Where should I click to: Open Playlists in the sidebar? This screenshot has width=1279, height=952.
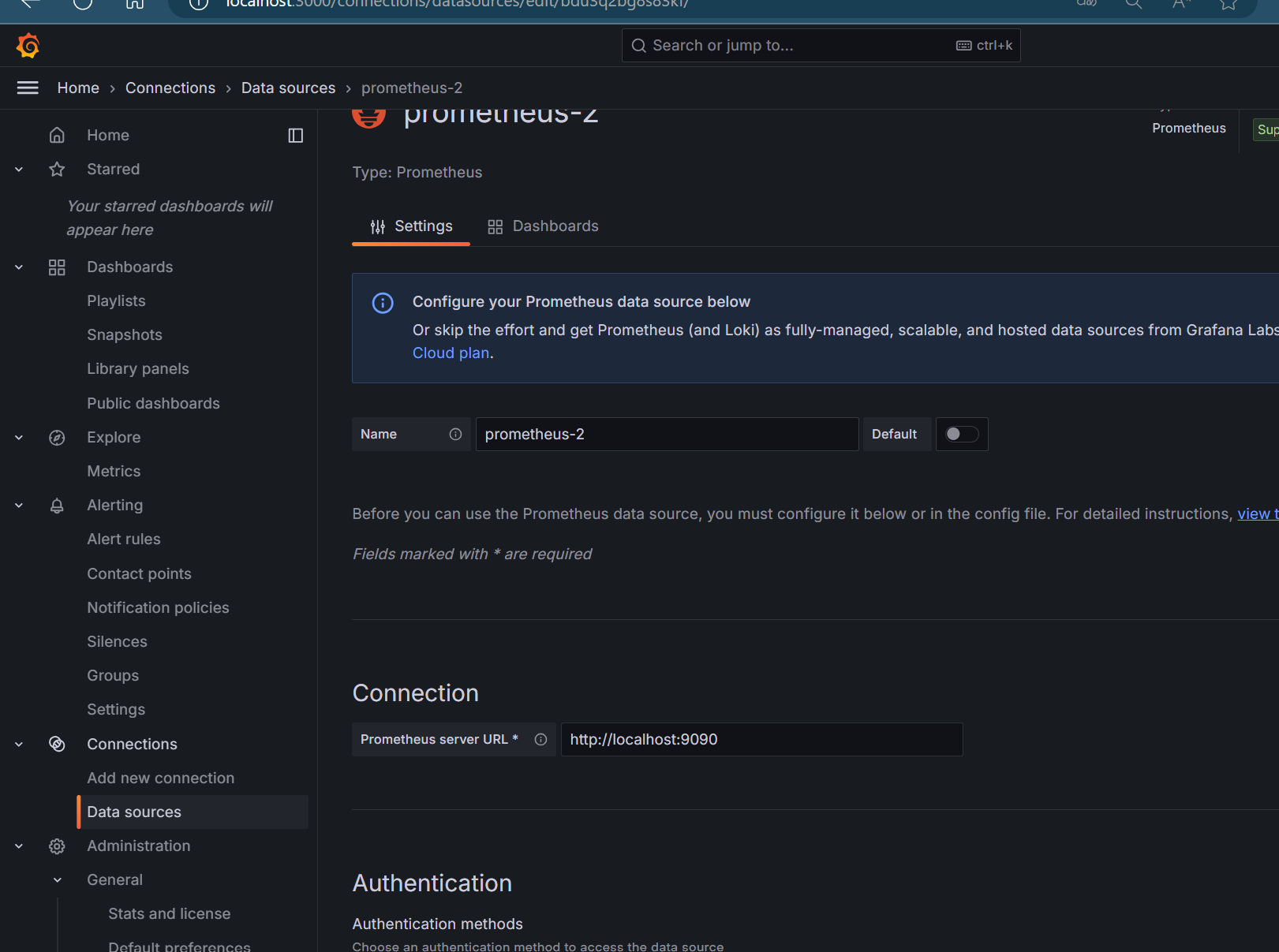pos(116,301)
